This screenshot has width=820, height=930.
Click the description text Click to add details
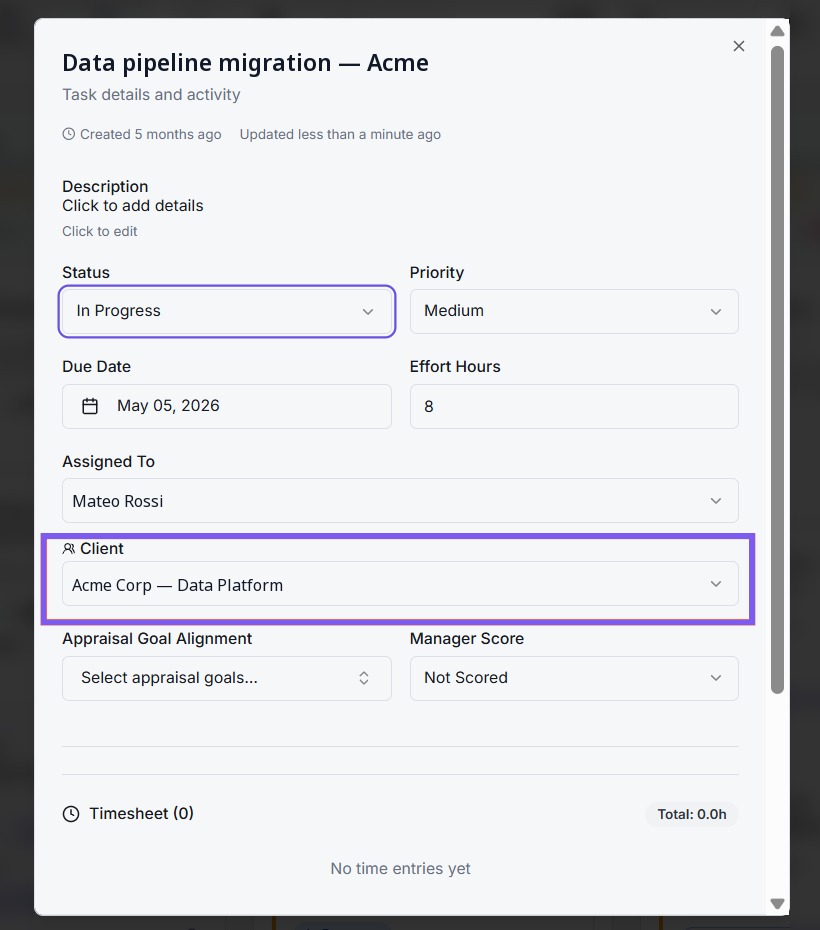pos(133,206)
